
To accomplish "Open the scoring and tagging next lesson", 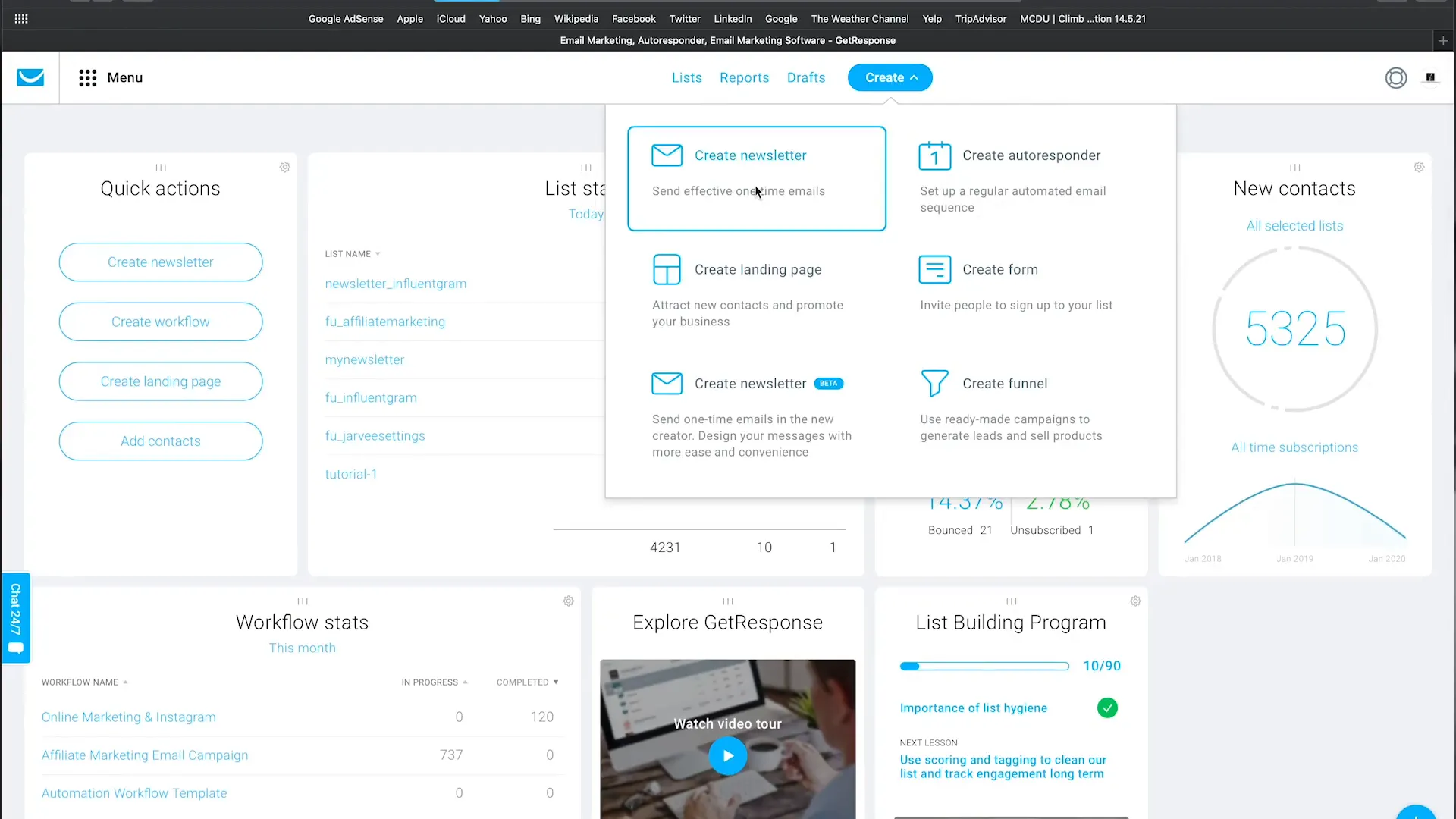I will (x=1003, y=767).
